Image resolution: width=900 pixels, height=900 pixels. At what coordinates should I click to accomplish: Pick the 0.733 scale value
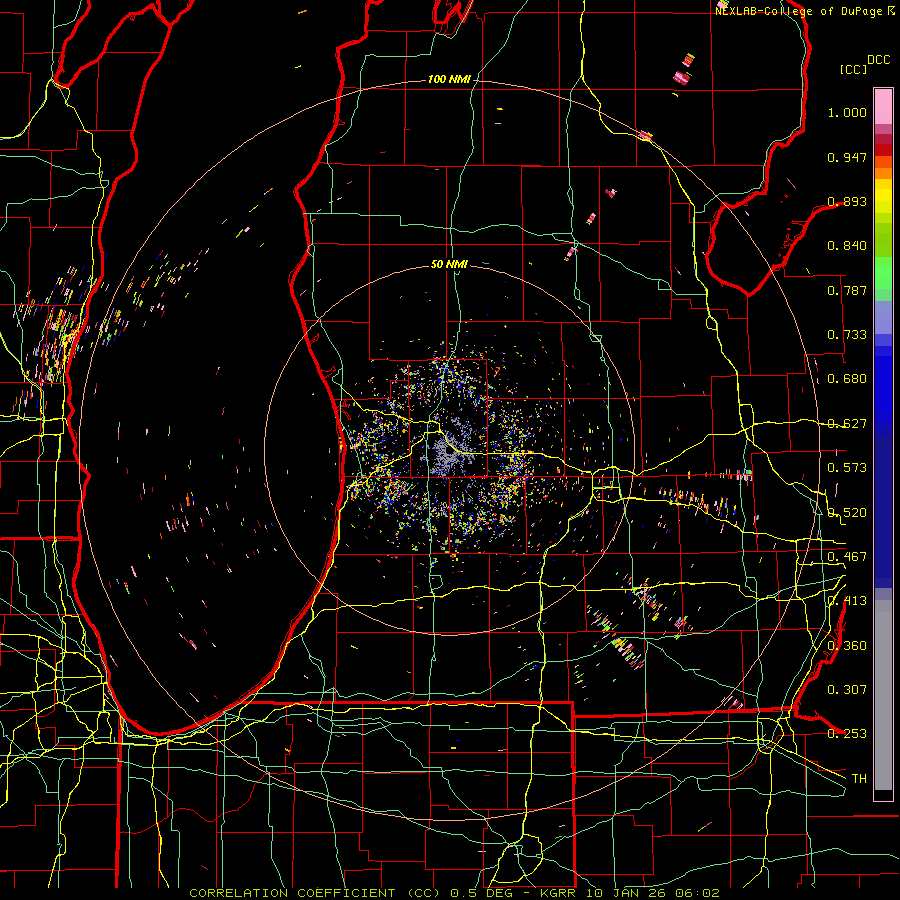[847, 335]
